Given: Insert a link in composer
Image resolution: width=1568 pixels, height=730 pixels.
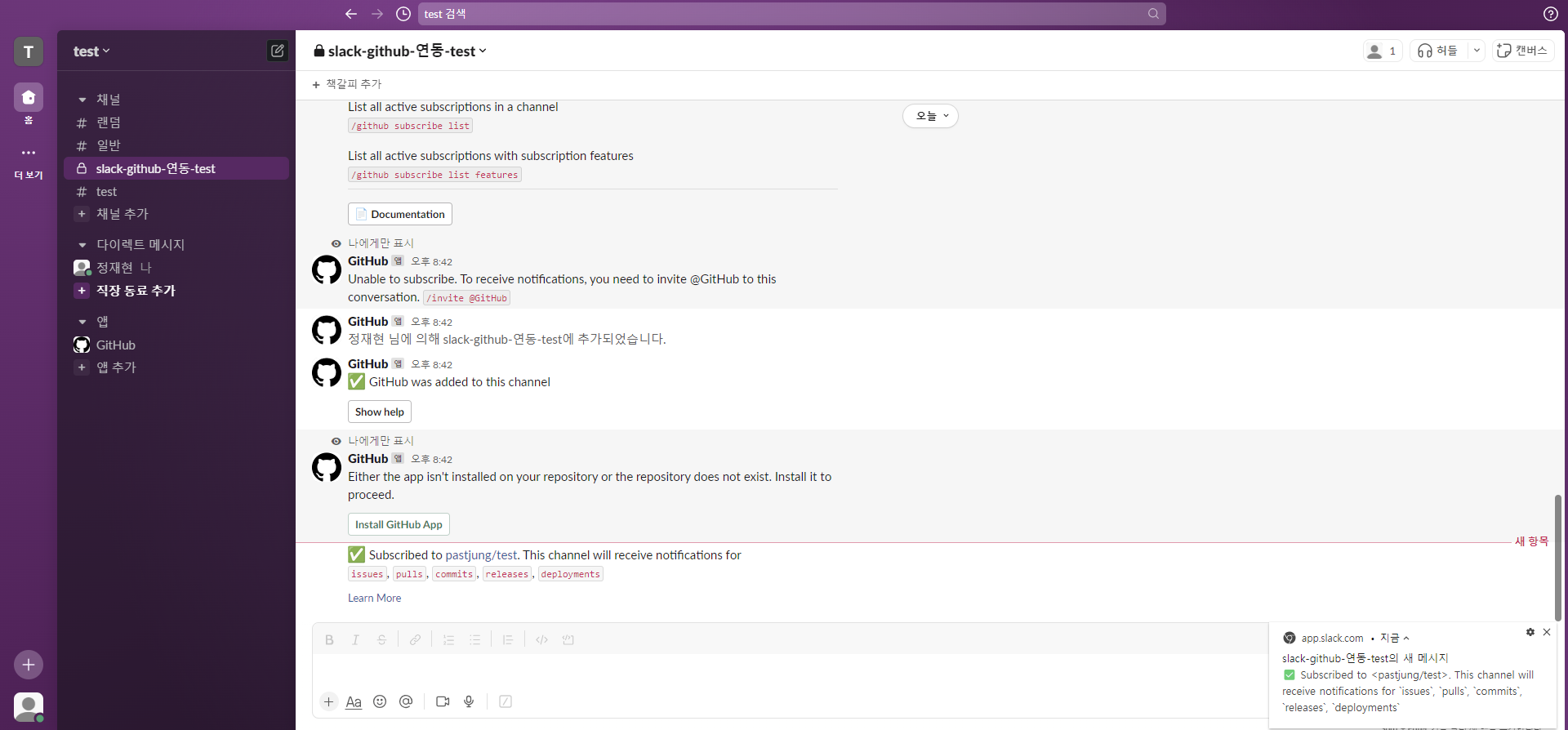Looking at the screenshot, I should click(416, 640).
